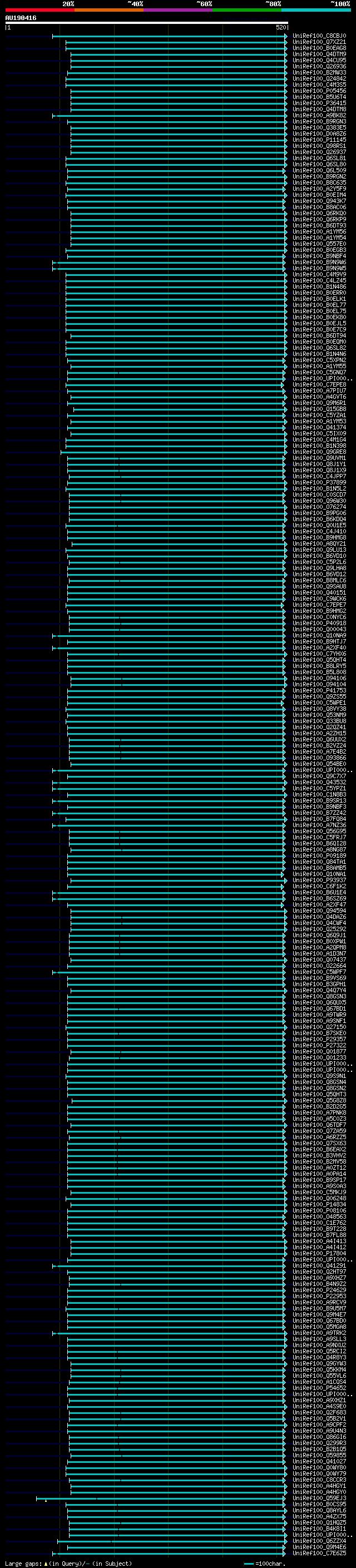Select label UniRef100_A2XF47
Screen dimensions: 356x1568
click(x=319, y=905)
